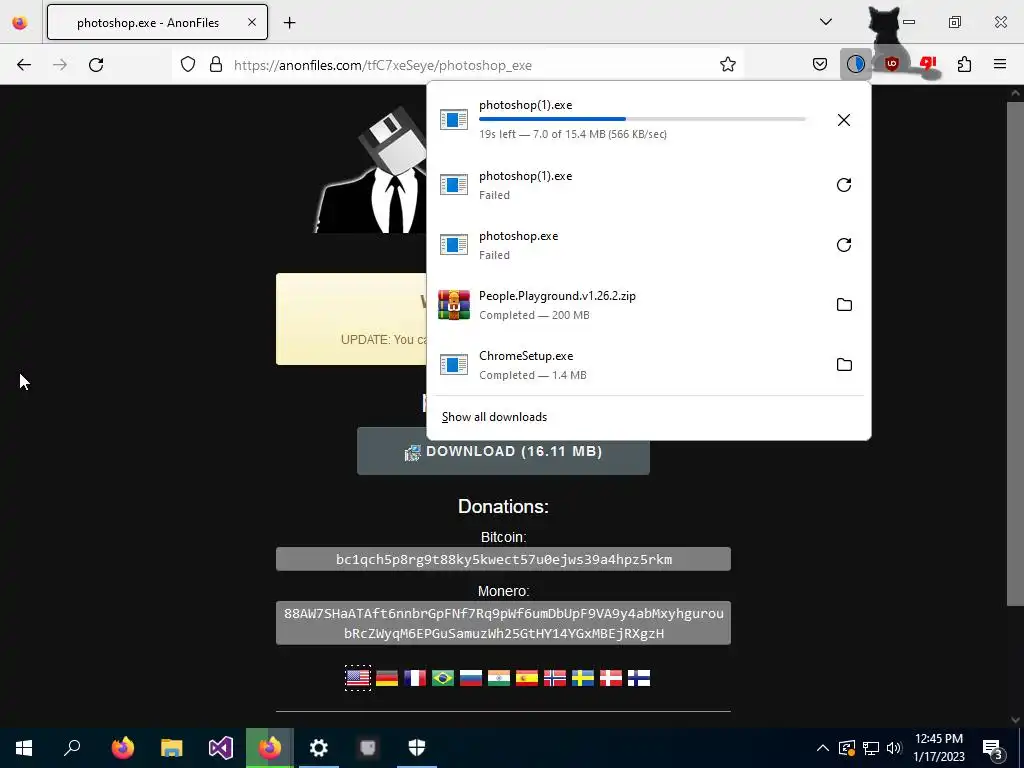1024x768 pixels.
Task: Switch language to Russian flag
Action: [471, 679]
